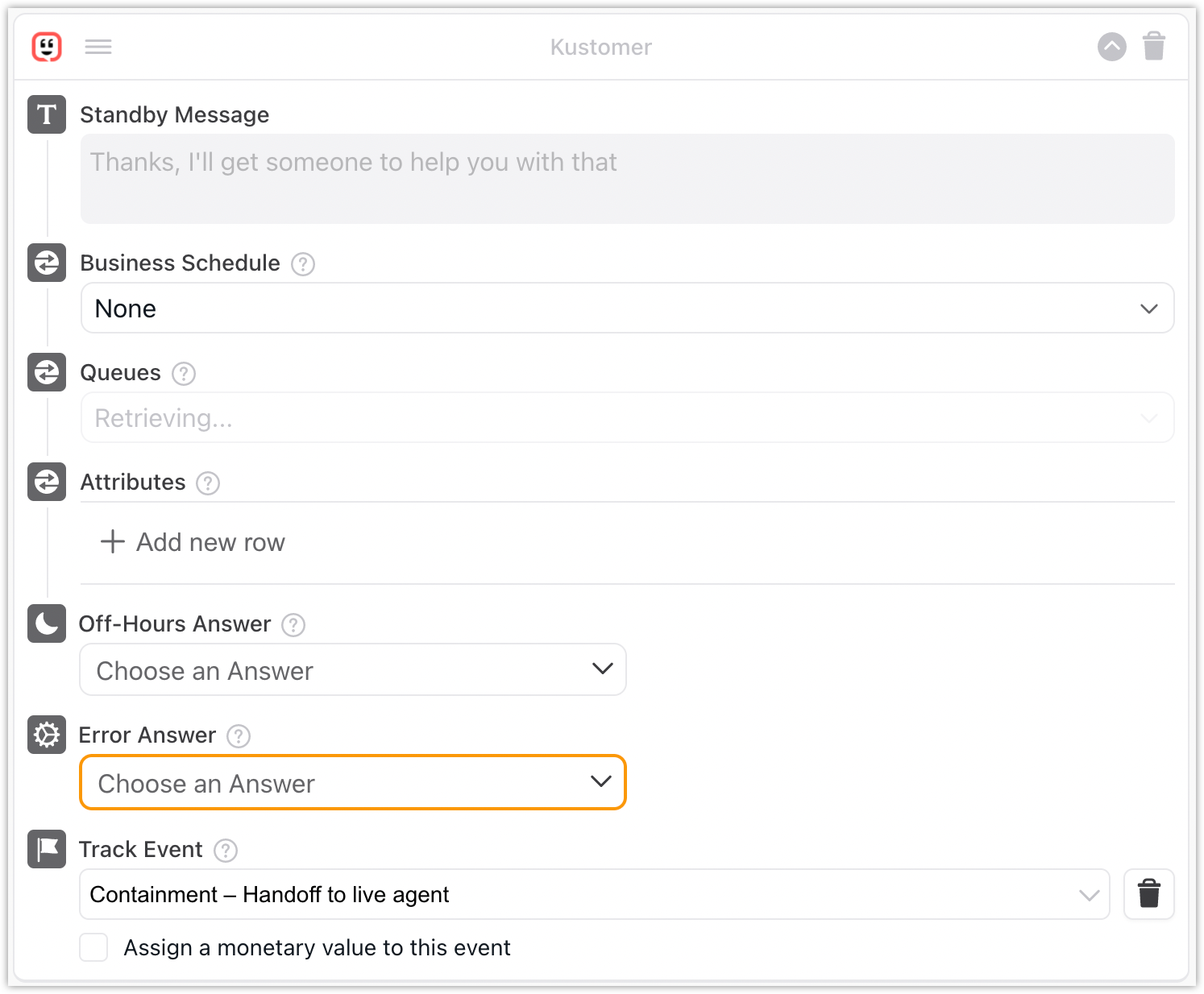Image resolution: width=1204 pixels, height=994 pixels.
Task: Open the Error Answer help tooltip
Action: (239, 736)
